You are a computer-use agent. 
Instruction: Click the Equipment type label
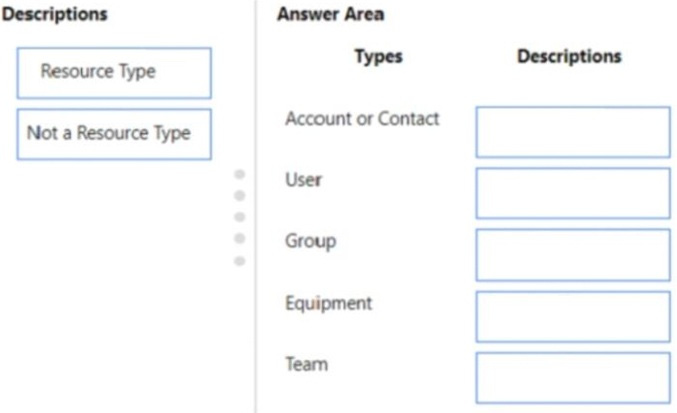coord(329,304)
